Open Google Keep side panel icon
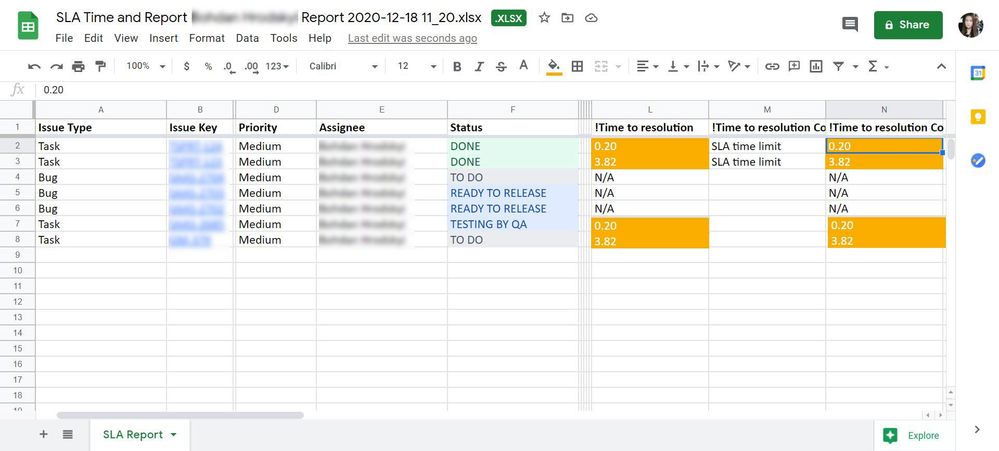This screenshot has height=451, width=999. point(978,117)
